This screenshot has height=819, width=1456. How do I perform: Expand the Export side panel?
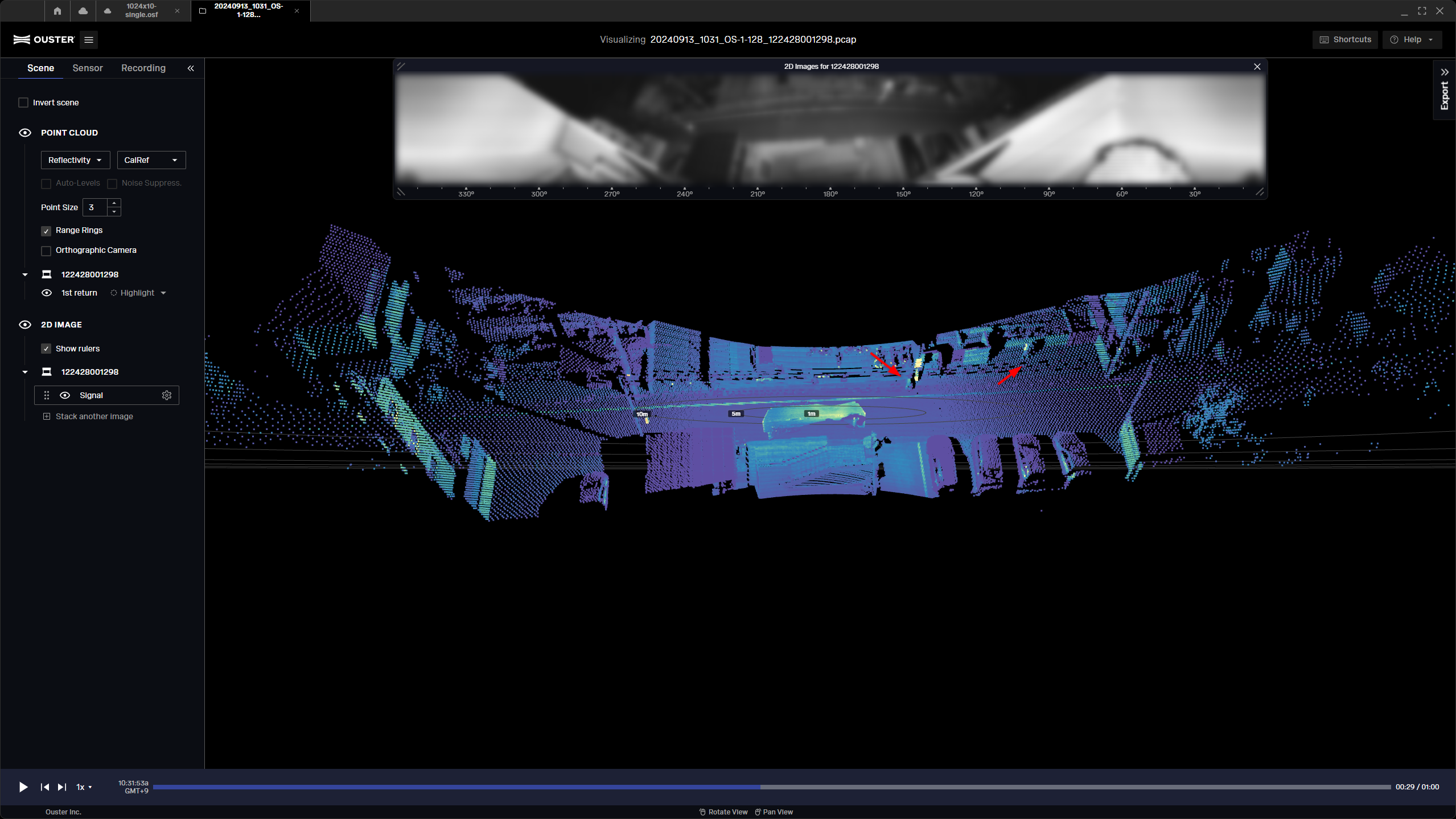pos(1444,72)
